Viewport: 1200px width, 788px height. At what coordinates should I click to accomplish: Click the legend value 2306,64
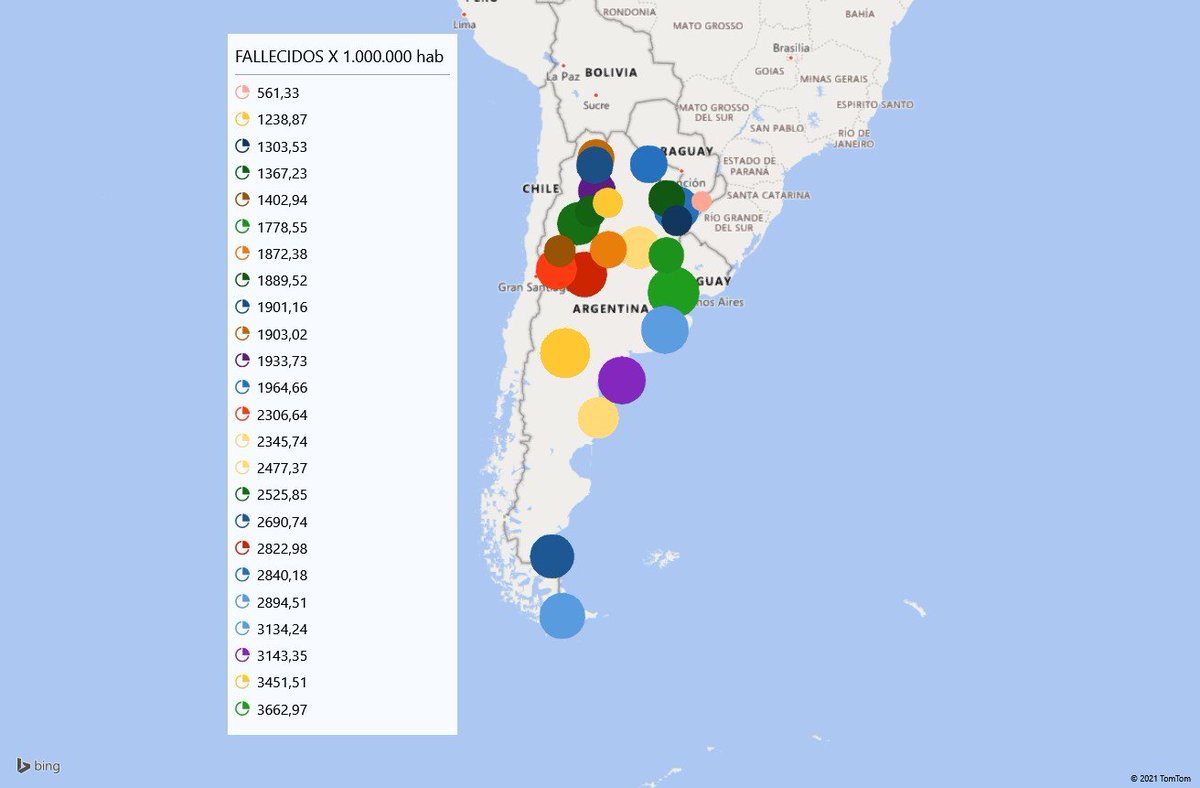(x=282, y=414)
